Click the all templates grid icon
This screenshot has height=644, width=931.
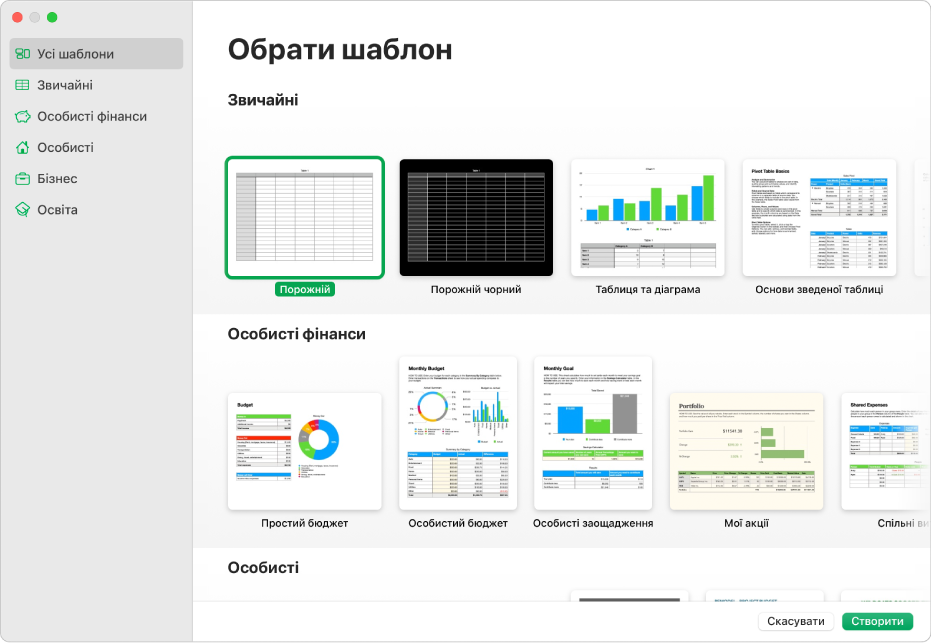23,54
